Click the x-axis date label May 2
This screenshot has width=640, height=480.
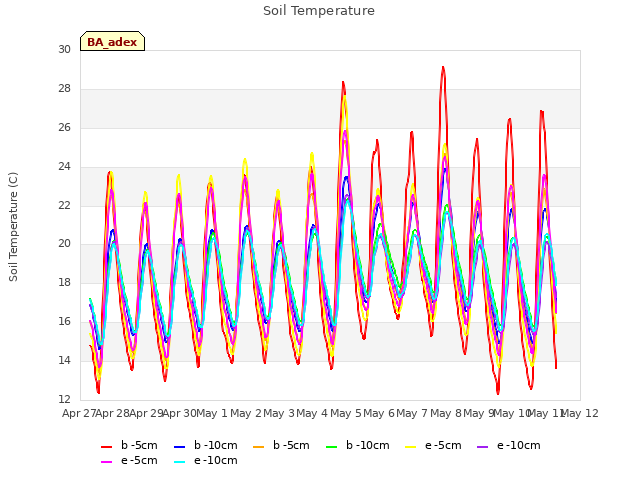click(x=246, y=414)
